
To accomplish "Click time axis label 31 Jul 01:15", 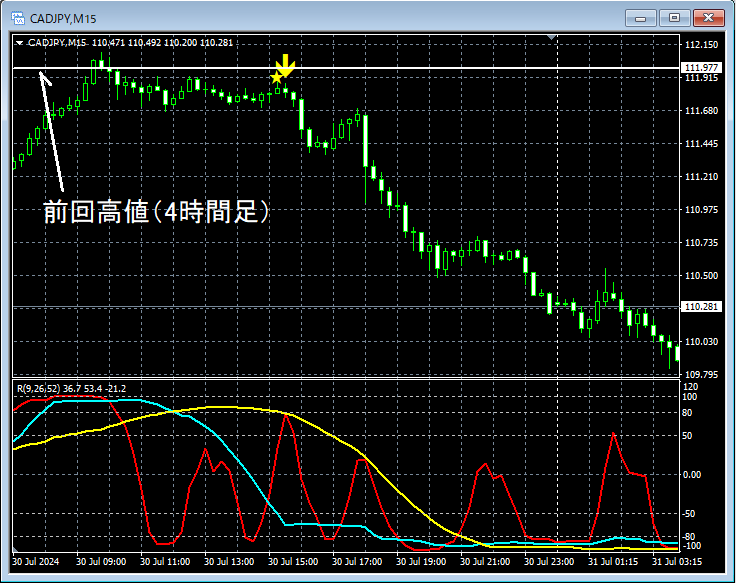I will [613, 562].
